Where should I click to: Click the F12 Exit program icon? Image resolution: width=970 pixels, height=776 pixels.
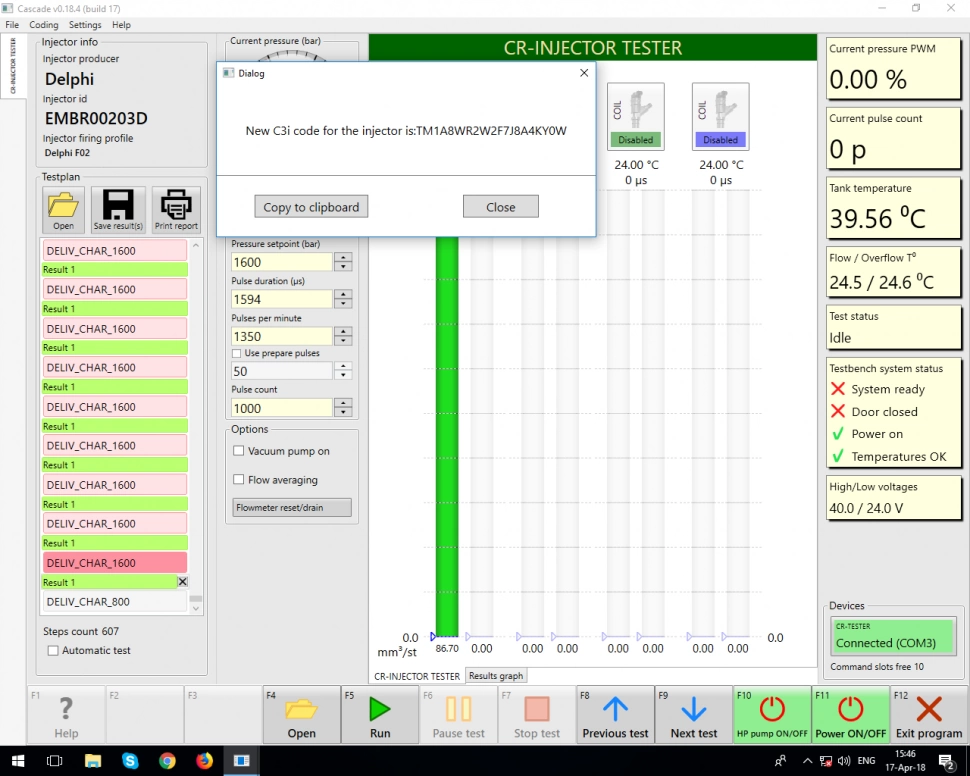pyautogui.click(x=929, y=715)
